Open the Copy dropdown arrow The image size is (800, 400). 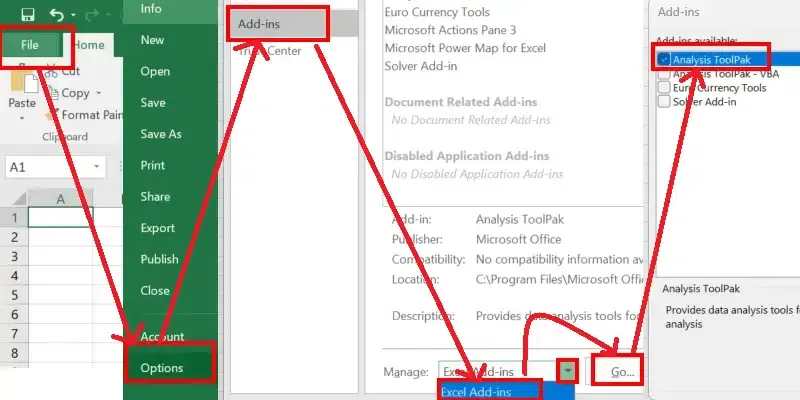(98, 93)
